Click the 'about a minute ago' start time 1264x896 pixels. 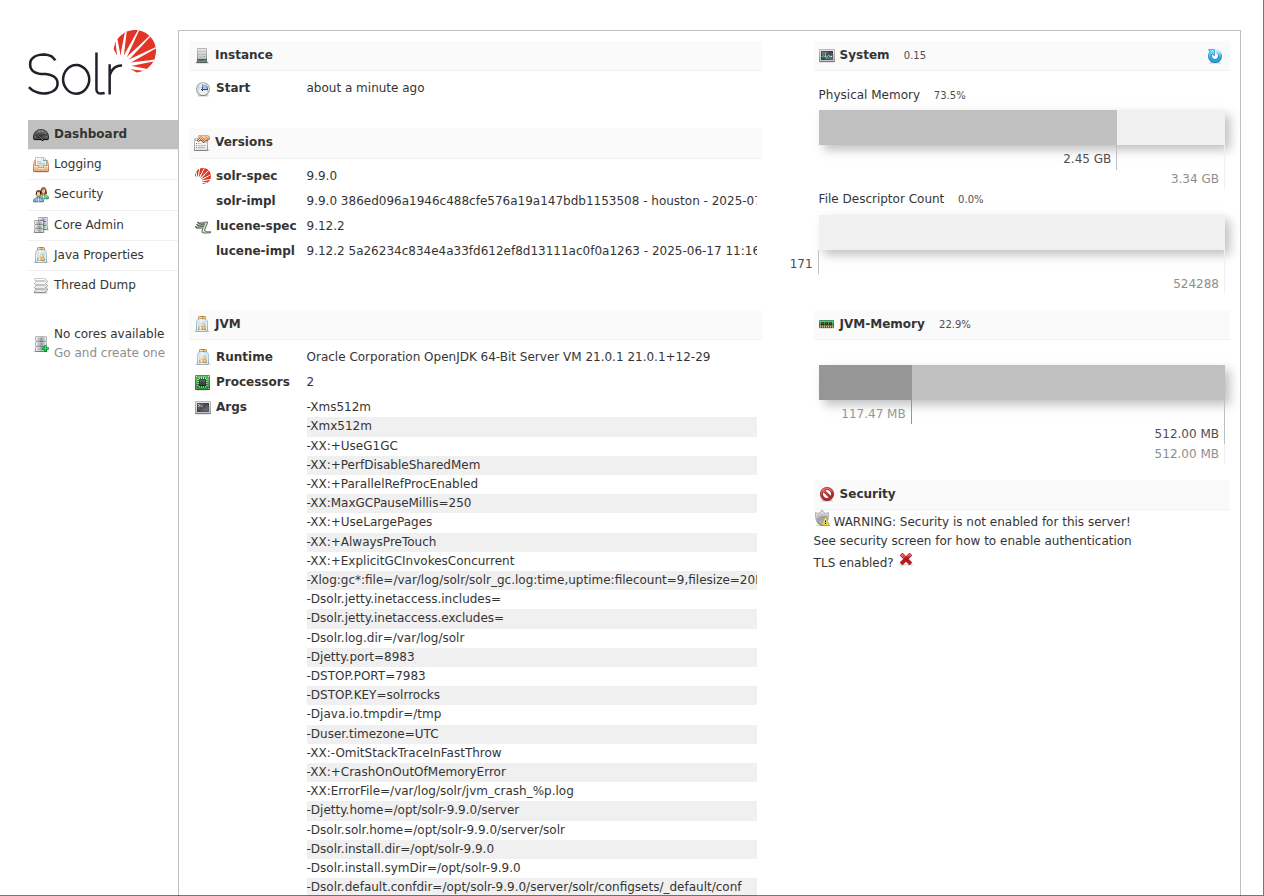point(365,88)
